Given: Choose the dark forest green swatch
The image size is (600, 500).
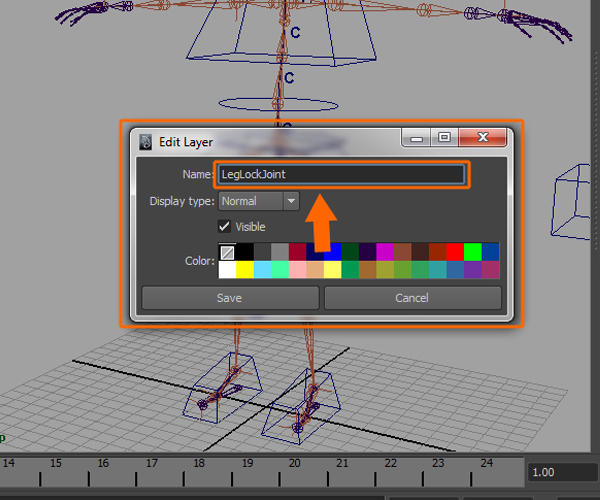Looking at the screenshot, I should [x=350, y=252].
